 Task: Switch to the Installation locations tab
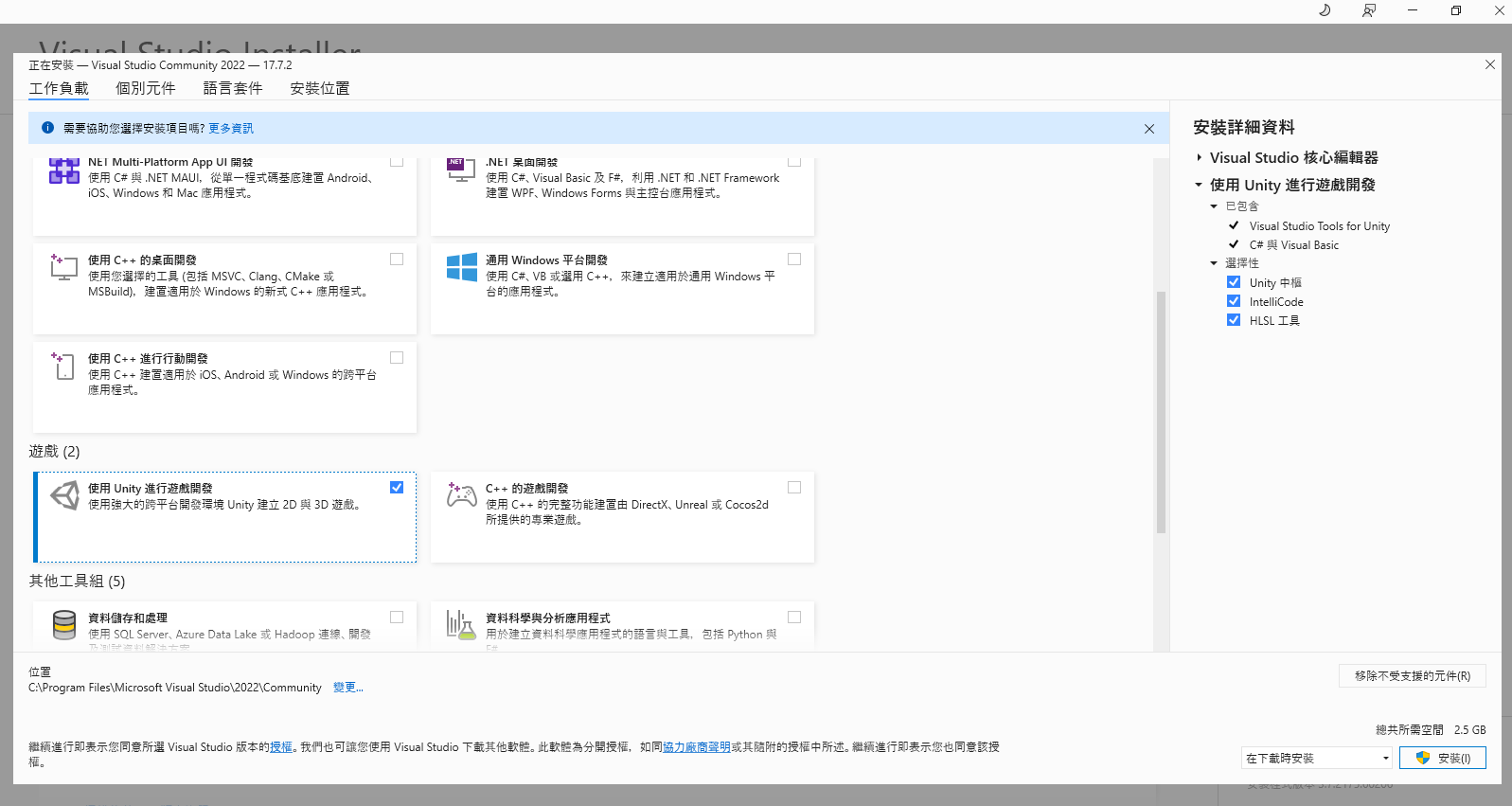point(320,88)
